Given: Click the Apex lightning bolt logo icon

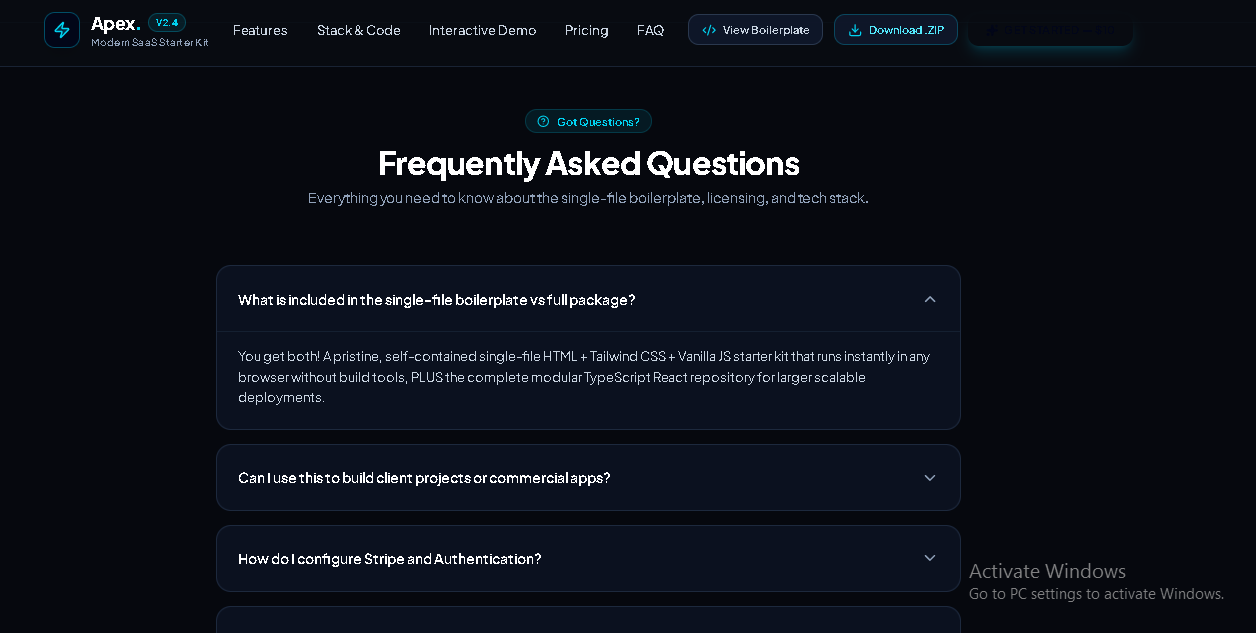Looking at the screenshot, I should pyautogui.click(x=62, y=30).
